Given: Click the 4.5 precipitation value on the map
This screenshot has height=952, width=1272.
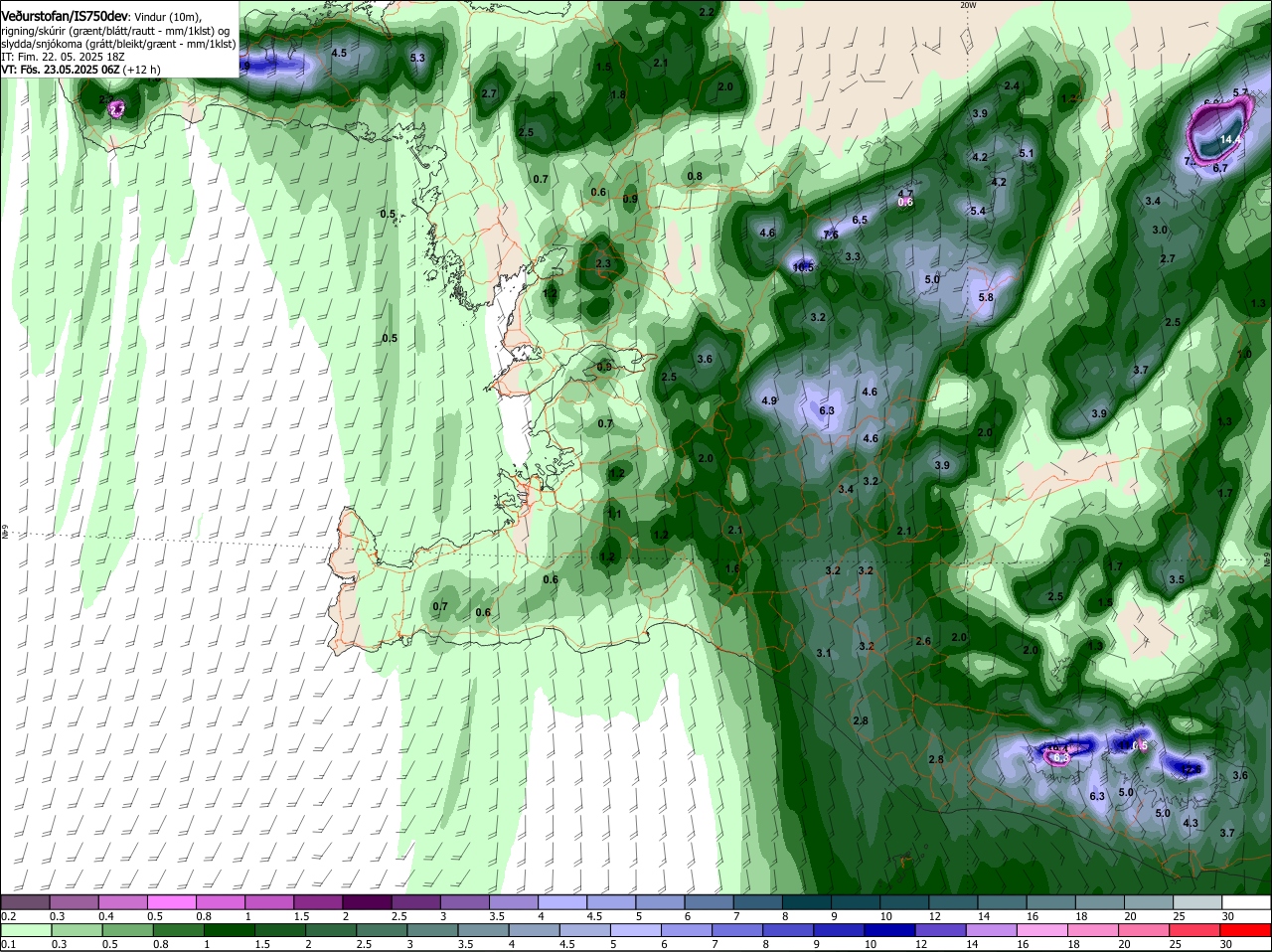Looking at the screenshot, I should click(339, 53).
